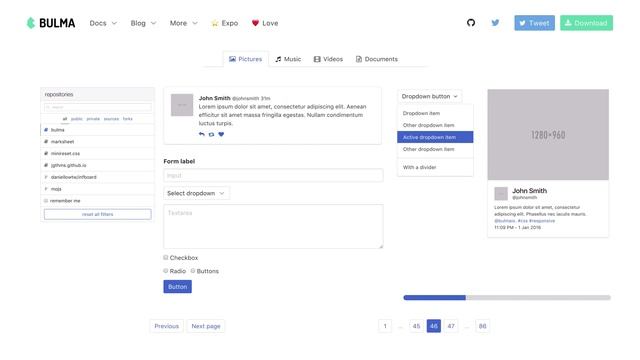
Task: Go to page 86
Action: click(482, 326)
